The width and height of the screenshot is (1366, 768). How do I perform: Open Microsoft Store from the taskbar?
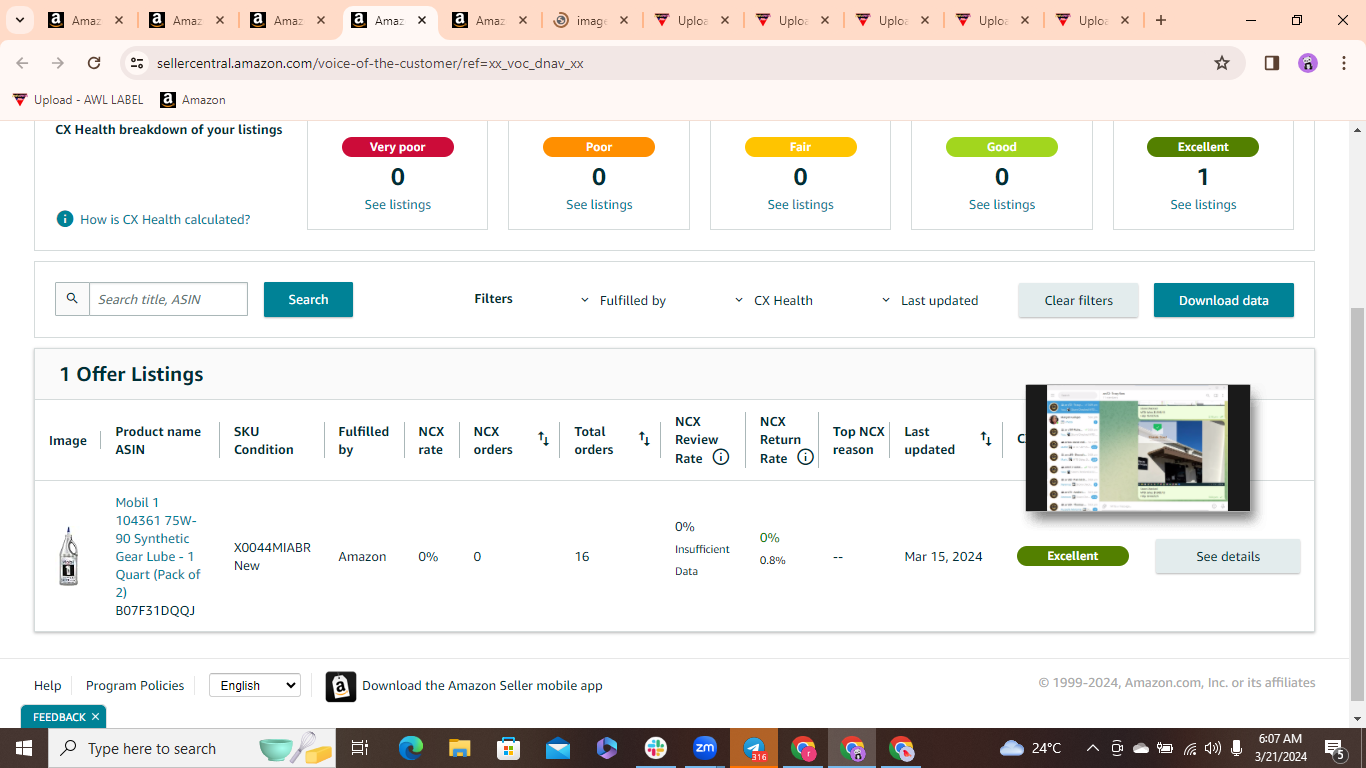[x=508, y=748]
